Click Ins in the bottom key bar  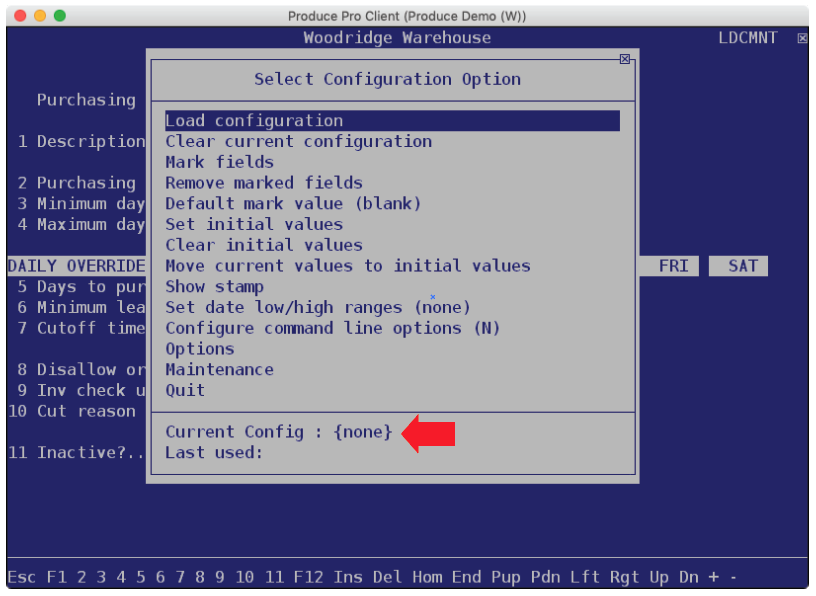pos(348,577)
